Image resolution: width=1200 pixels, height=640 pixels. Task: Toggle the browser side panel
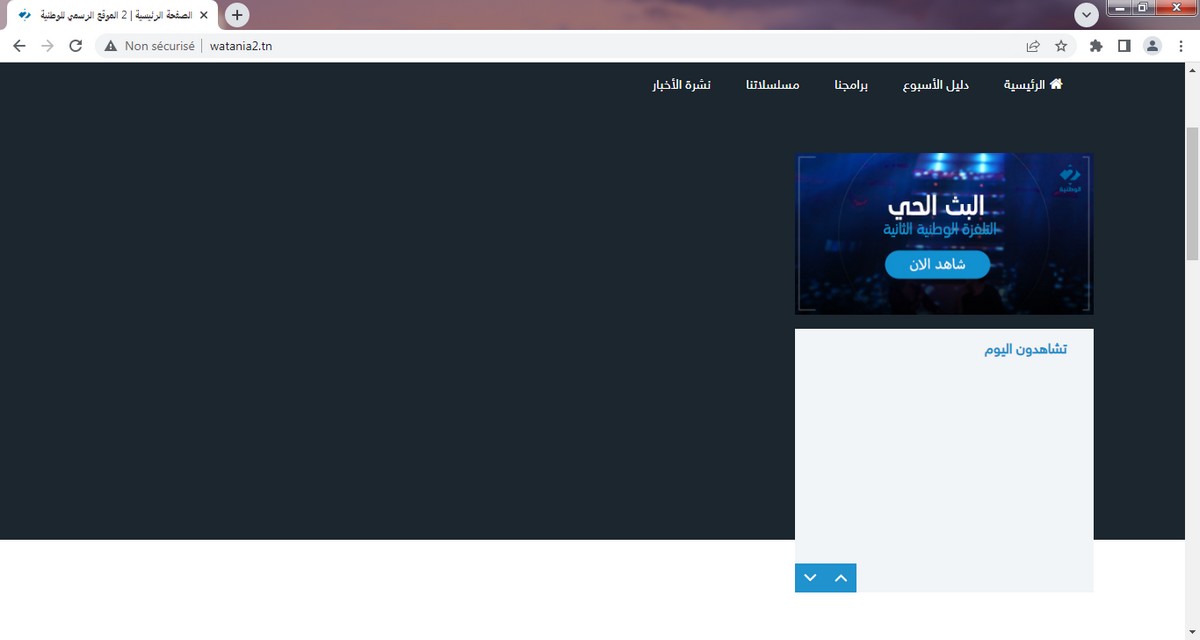pyautogui.click(x=1124, y=46)
